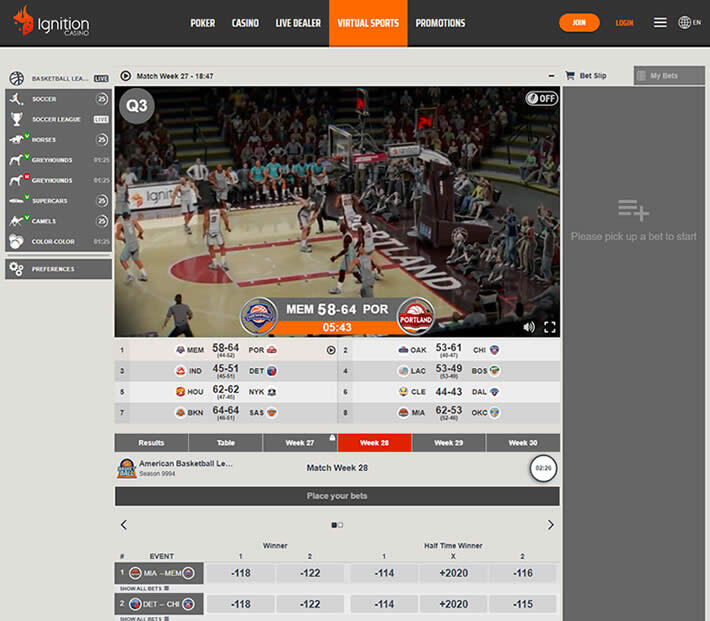Select Camels in the sidebar
710x621 pixels.
point(59,221)
